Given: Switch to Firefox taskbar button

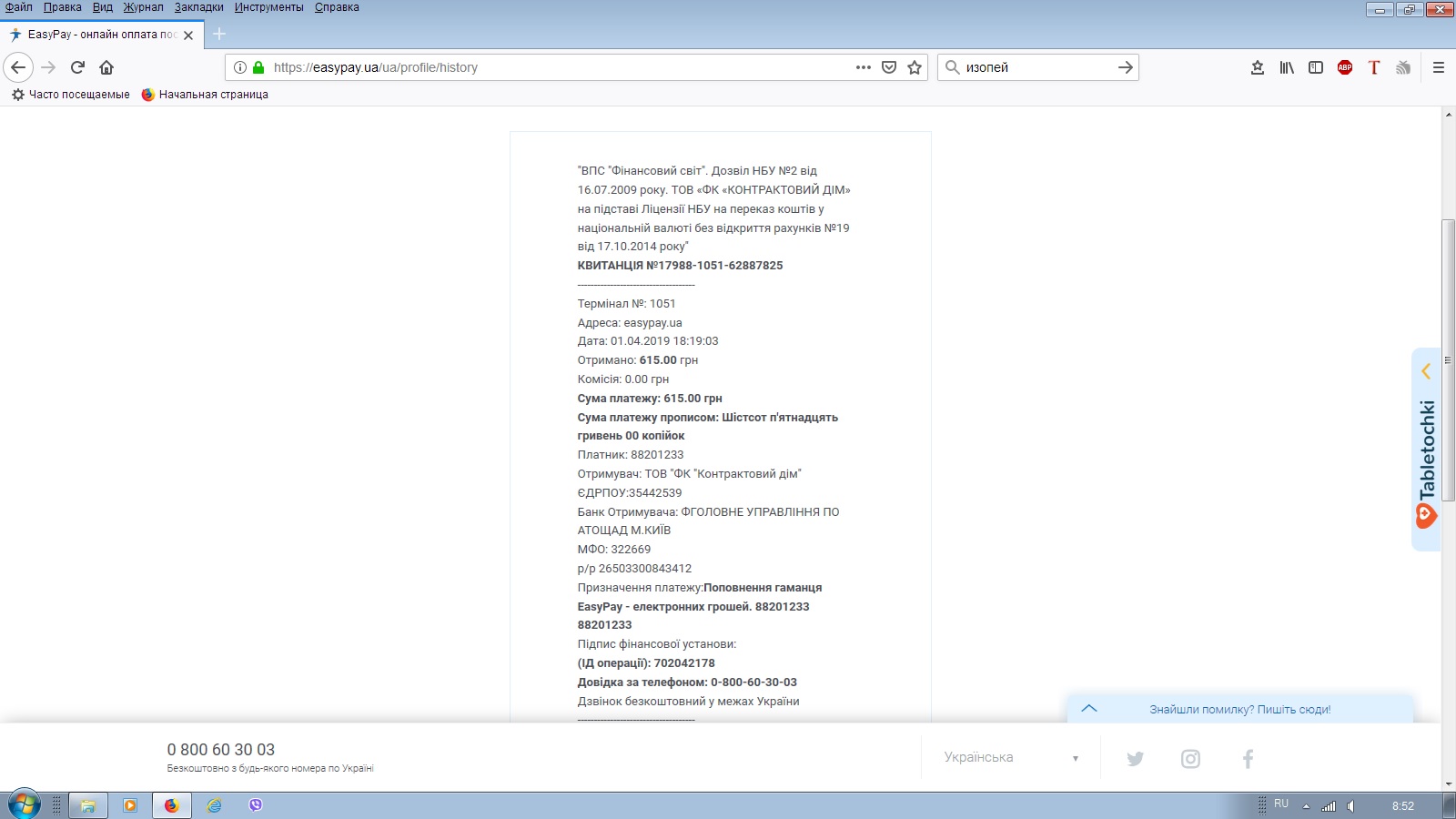Looking at the screenshot, I should [x=172, y=805].
